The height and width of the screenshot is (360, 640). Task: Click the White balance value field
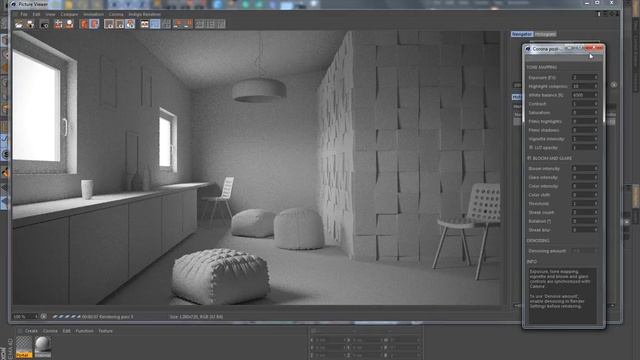point(585,95)
